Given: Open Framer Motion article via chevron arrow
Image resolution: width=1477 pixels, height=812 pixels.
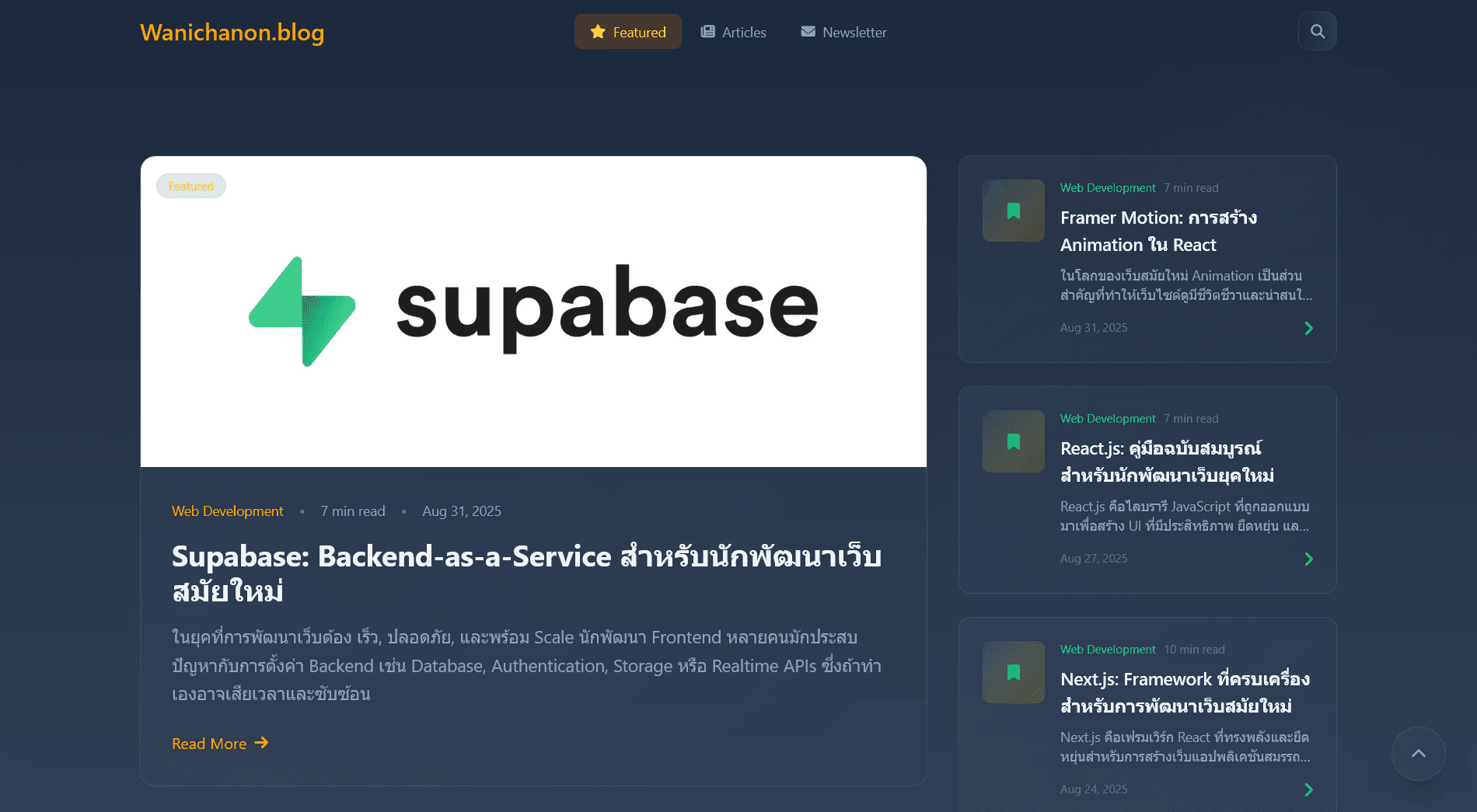Looking at the screenshot, I should (1308, 328).
